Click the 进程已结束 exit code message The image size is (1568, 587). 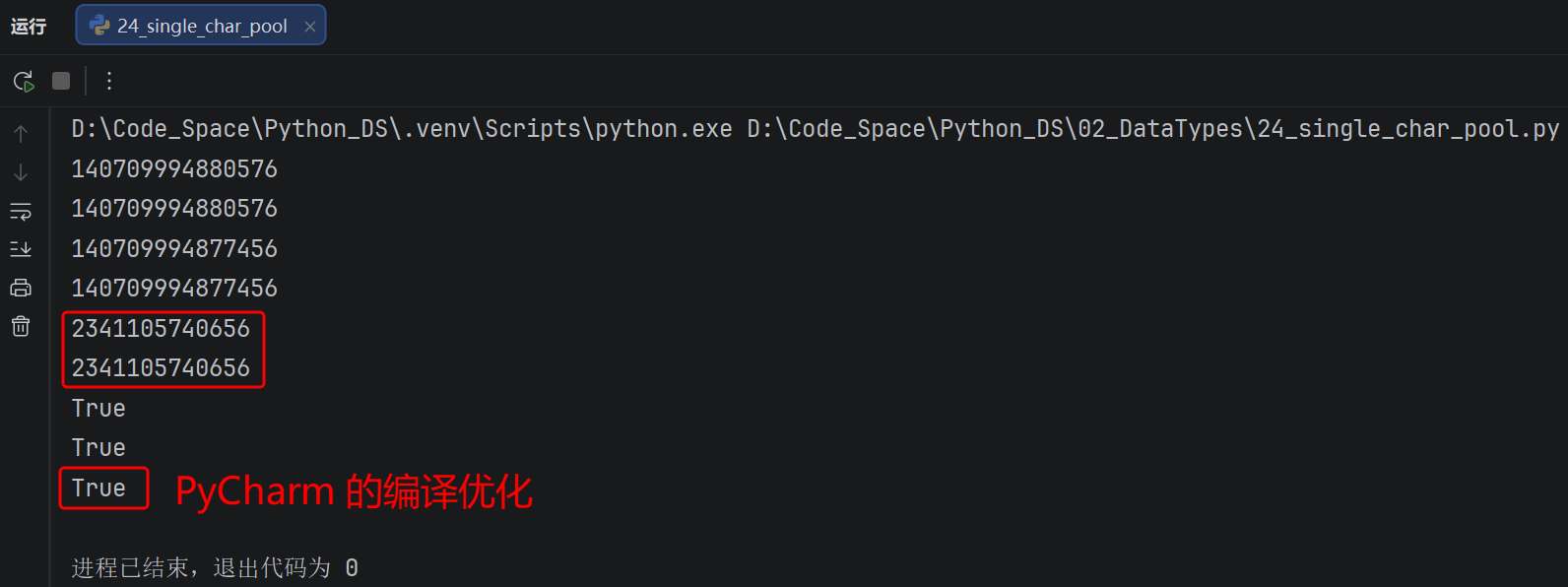pos(215,568)
